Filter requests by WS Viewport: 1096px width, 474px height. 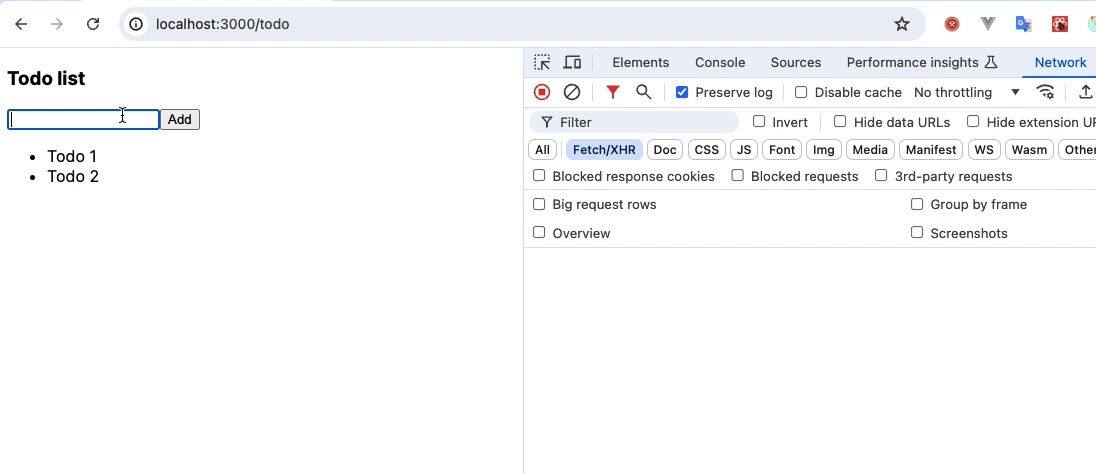click(983, 150)
